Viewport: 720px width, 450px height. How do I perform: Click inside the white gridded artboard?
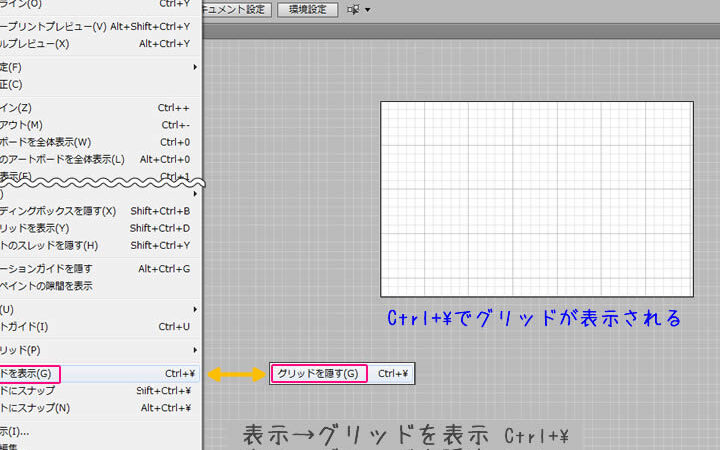coord(537,199)
